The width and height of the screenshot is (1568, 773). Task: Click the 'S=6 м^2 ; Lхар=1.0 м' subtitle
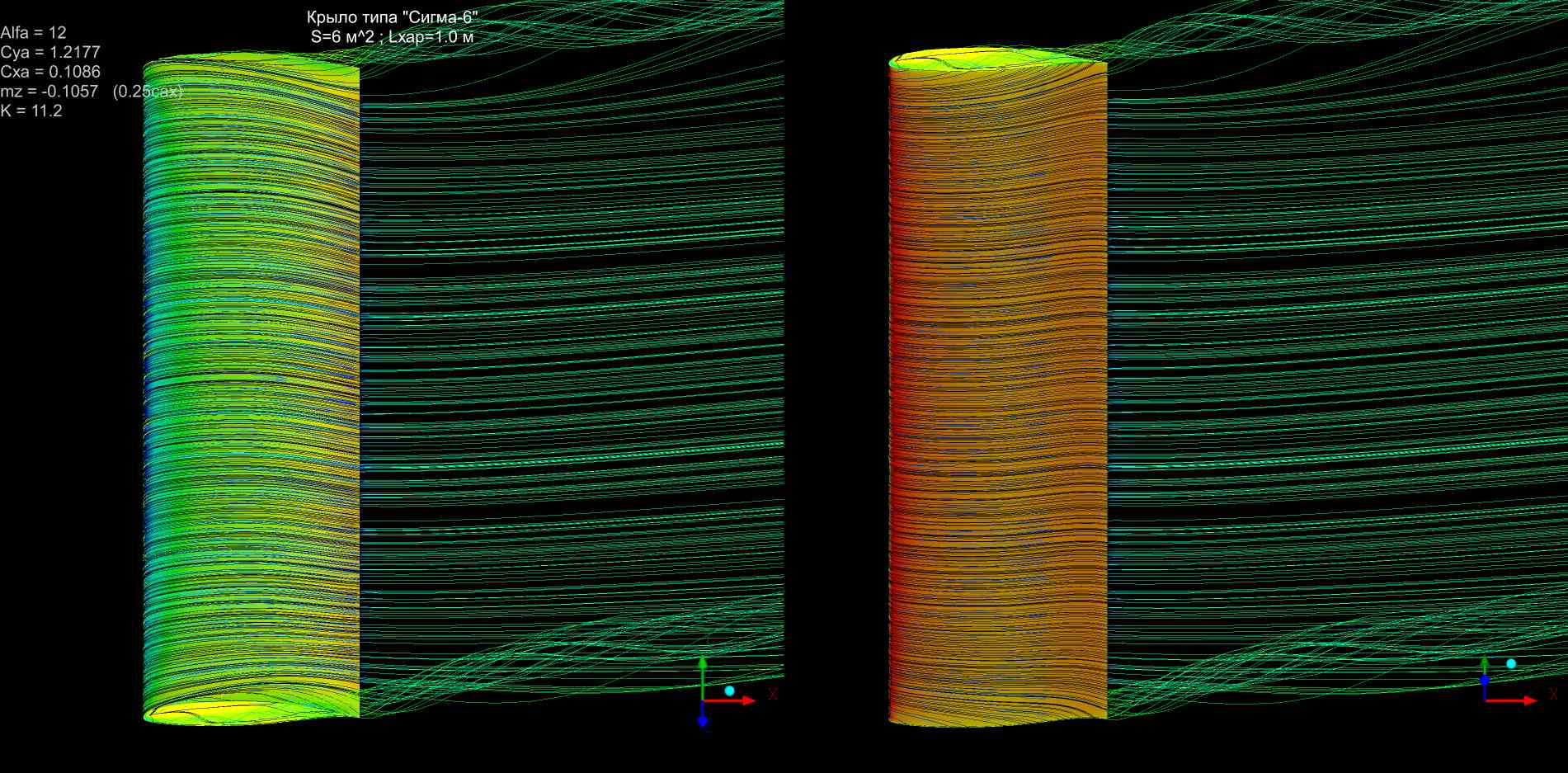pyautogui.click(x=392, y=36)
